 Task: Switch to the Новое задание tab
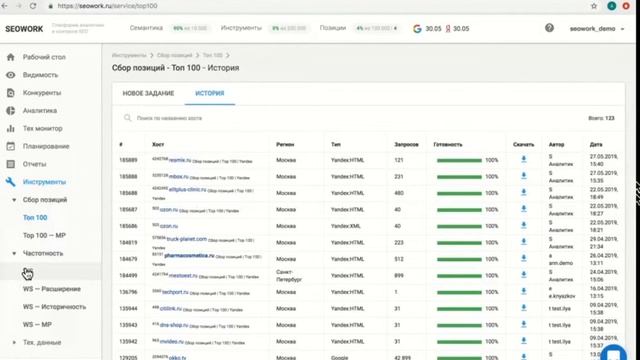[148, 93]
